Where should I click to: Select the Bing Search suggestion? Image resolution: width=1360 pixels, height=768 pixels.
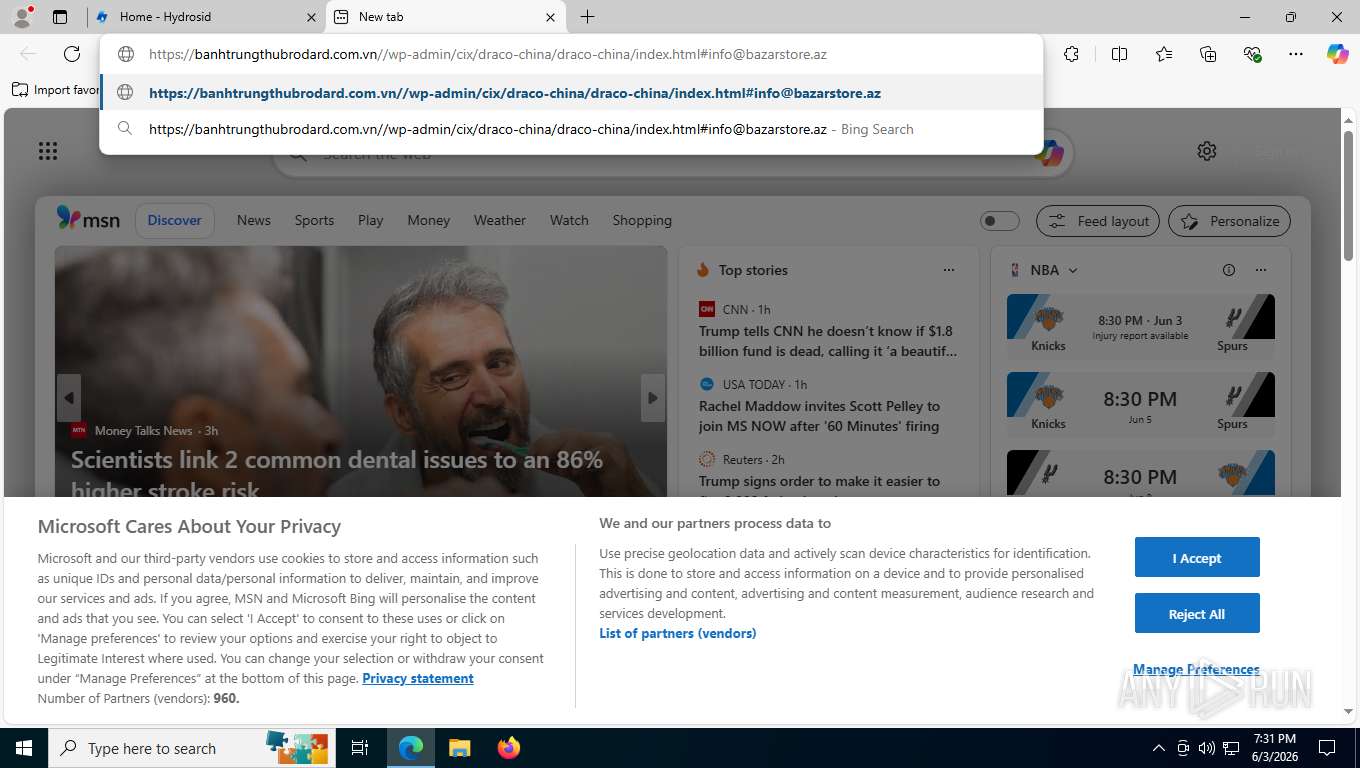tap(572, 129)
